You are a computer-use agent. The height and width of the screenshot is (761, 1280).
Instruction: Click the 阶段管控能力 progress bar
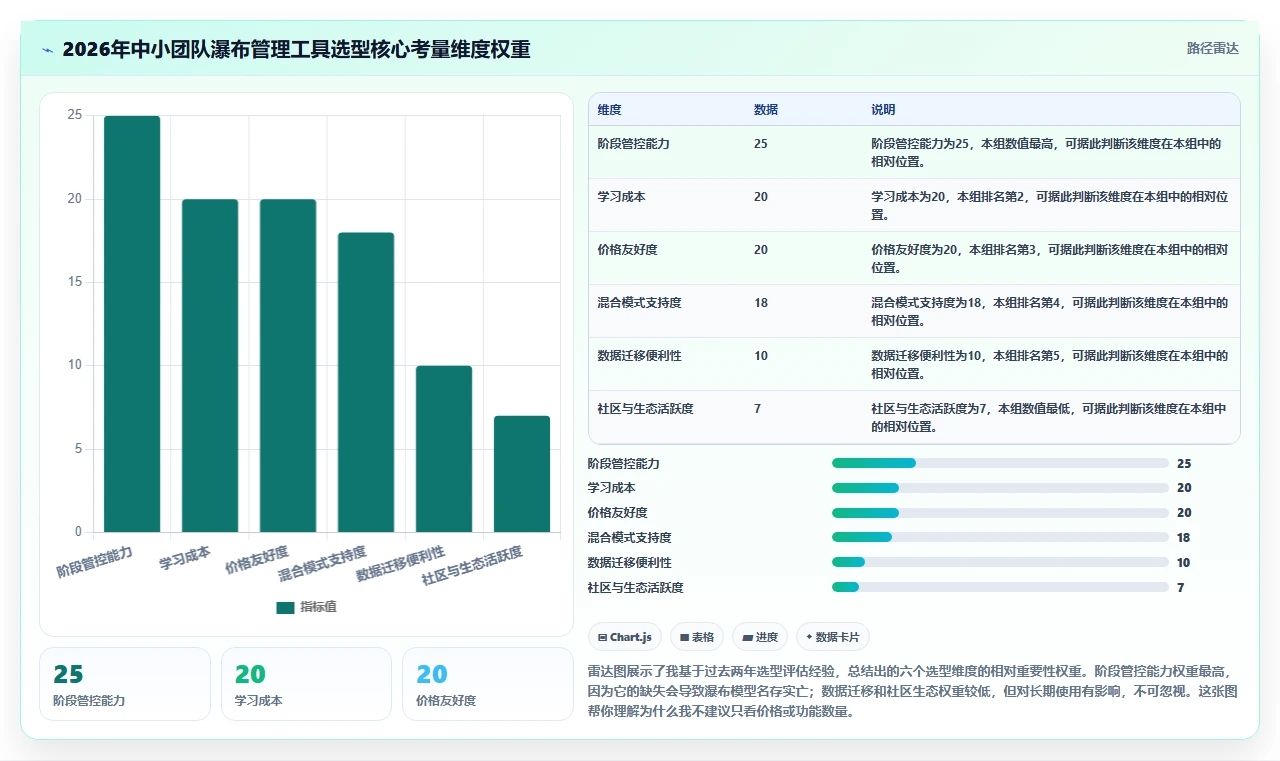[1000, 463]
